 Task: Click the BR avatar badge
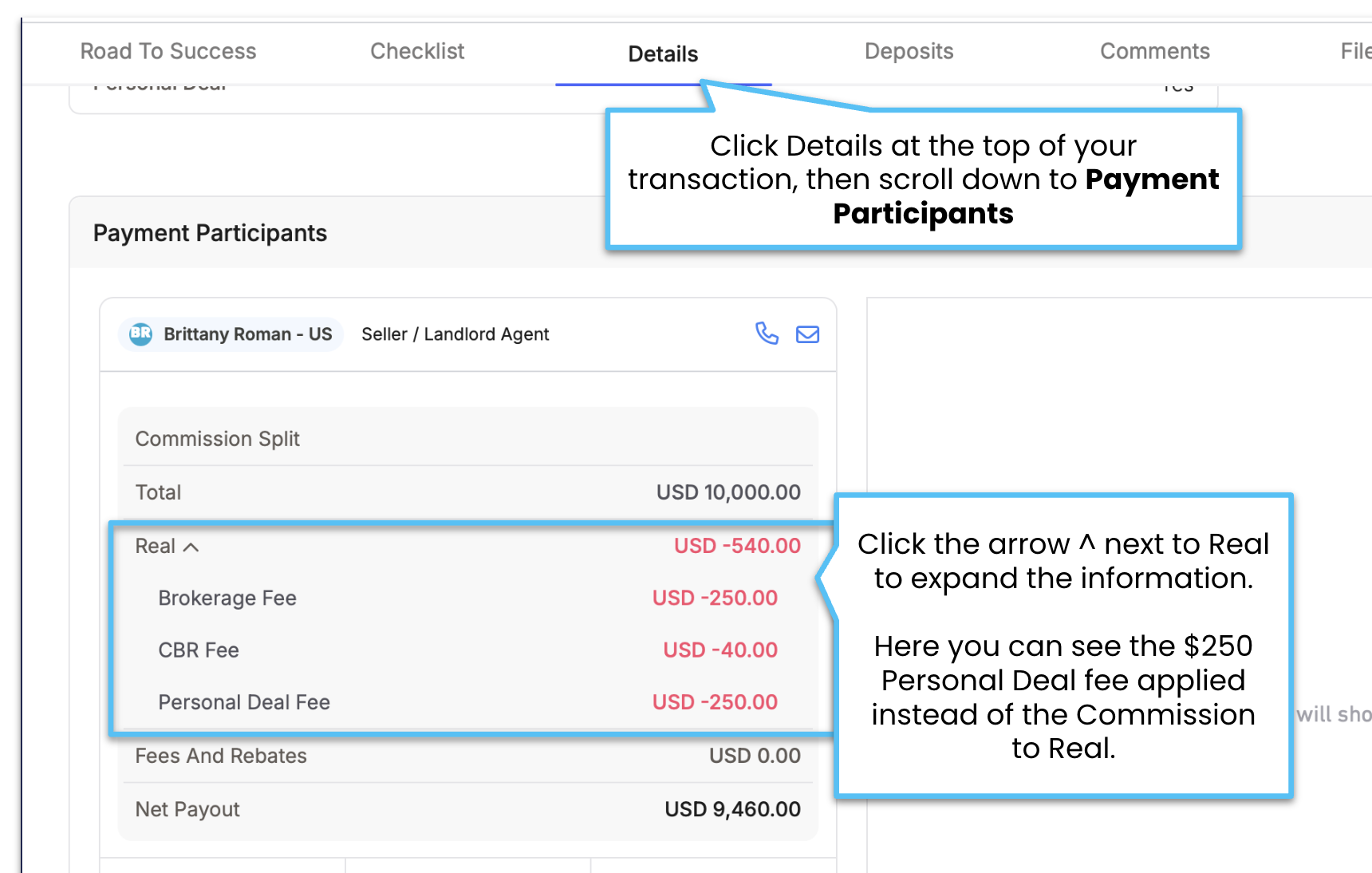coord(141,334)
